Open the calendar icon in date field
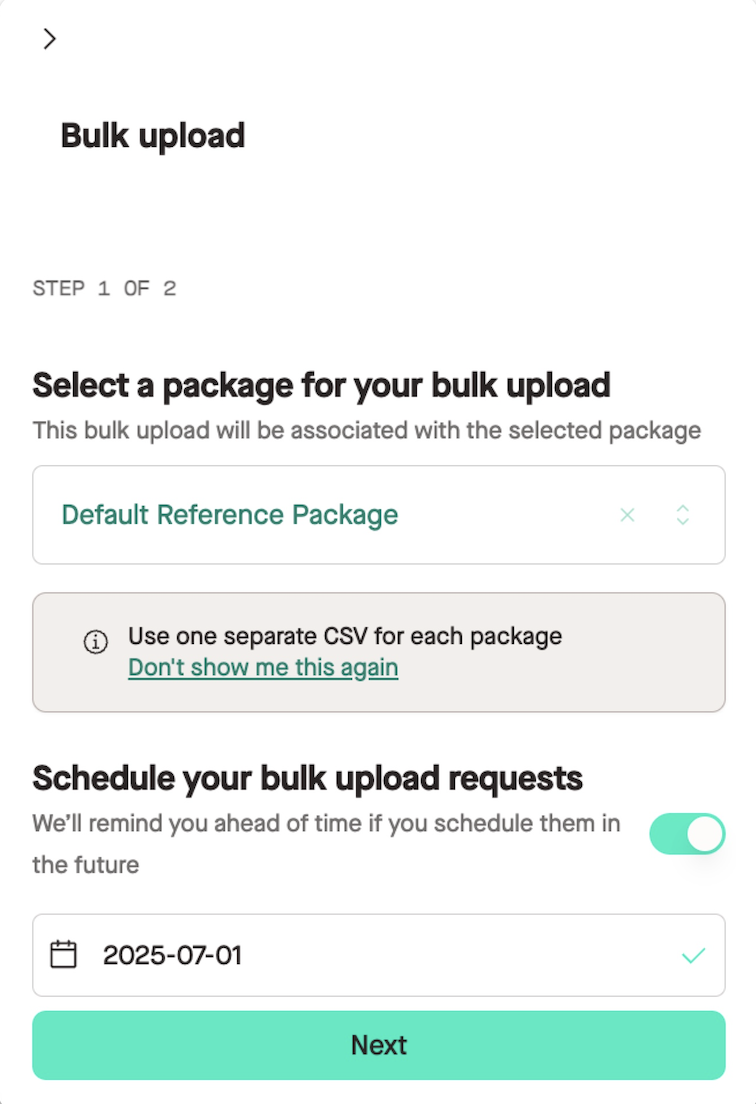The width and height of the screenshot is (756, 1104). click(x=63, y=955)
